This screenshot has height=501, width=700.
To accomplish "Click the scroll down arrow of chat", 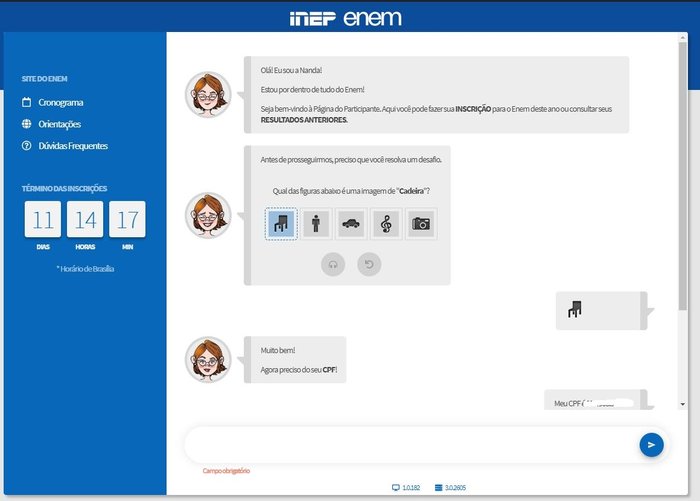I will click(x=683, y=405).
